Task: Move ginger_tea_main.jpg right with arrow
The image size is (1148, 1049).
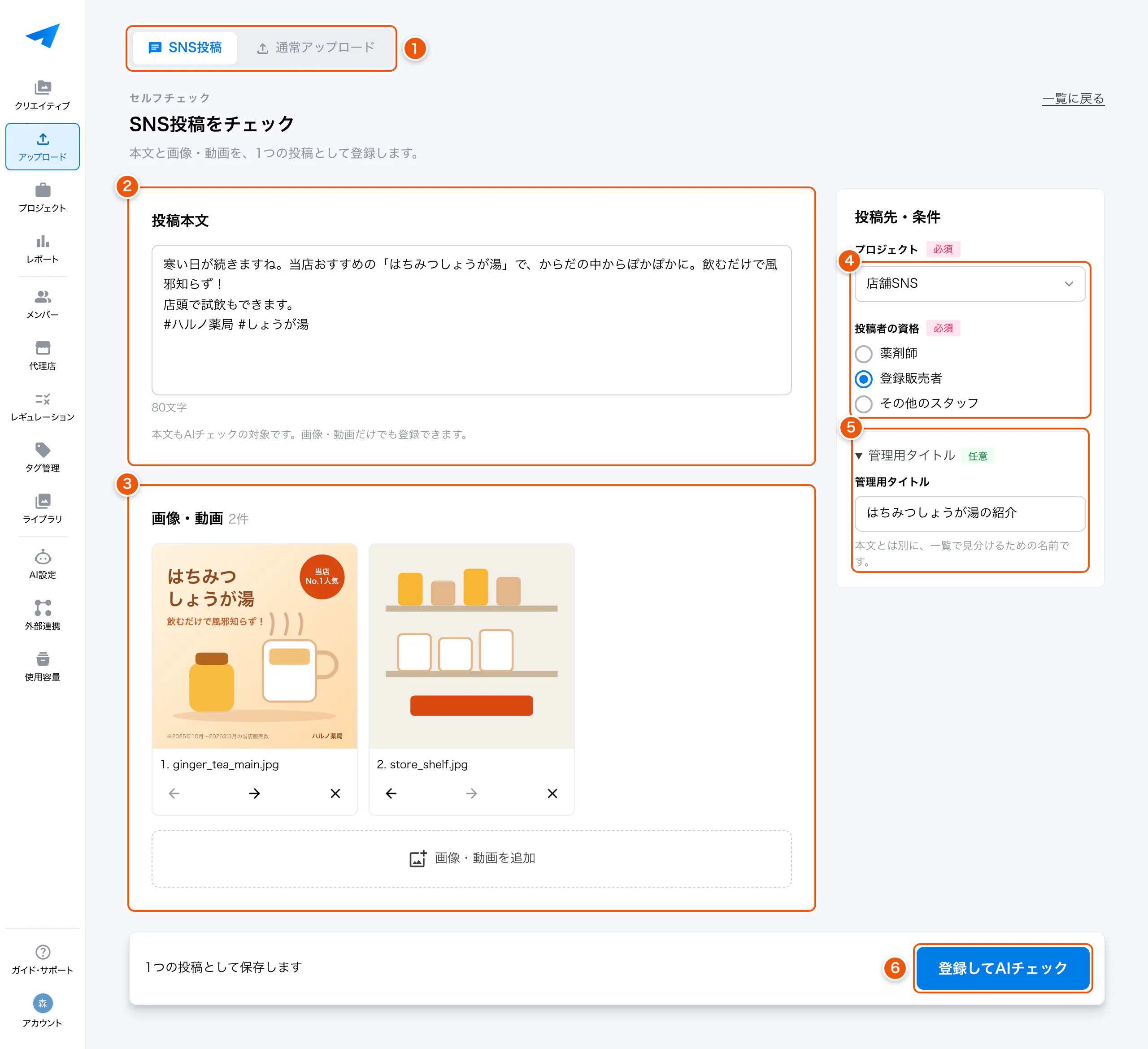Action: (x=255, y=793)
